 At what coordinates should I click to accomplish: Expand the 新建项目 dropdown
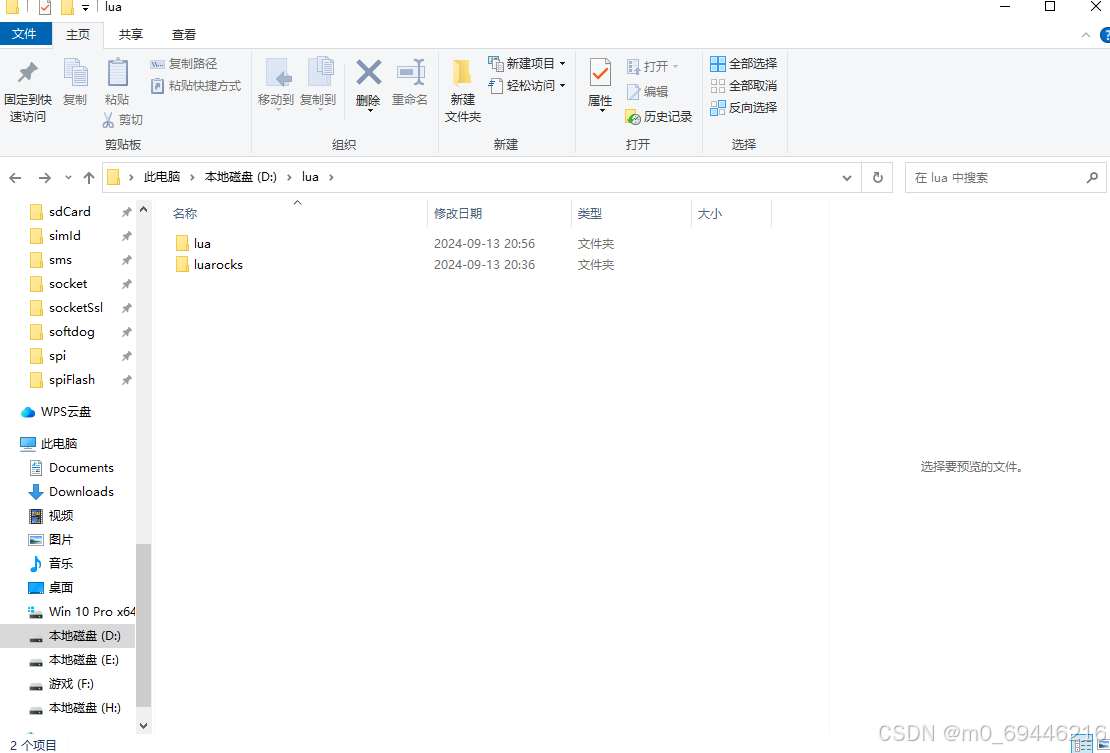click(561, 62)
